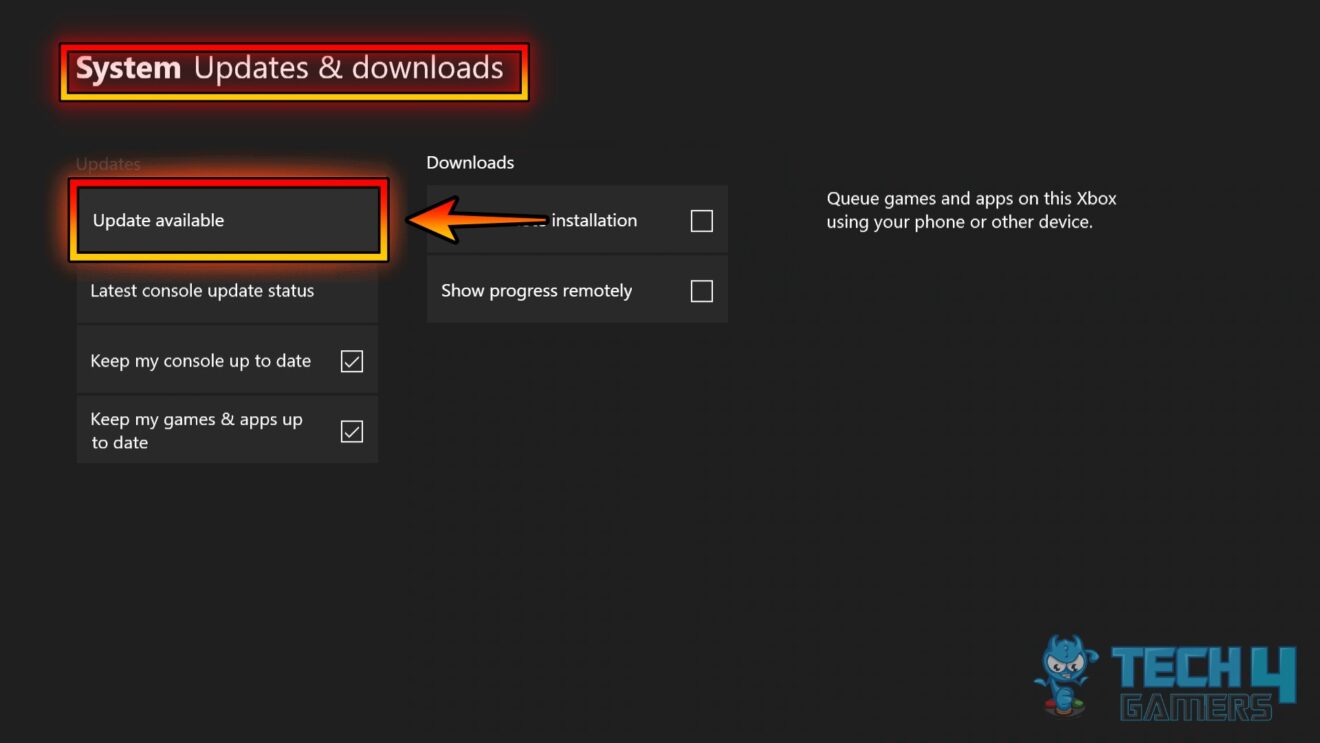Expand the Downloads settings group
This screenshot has width=1320, height=743.
(x=470, y=162)
